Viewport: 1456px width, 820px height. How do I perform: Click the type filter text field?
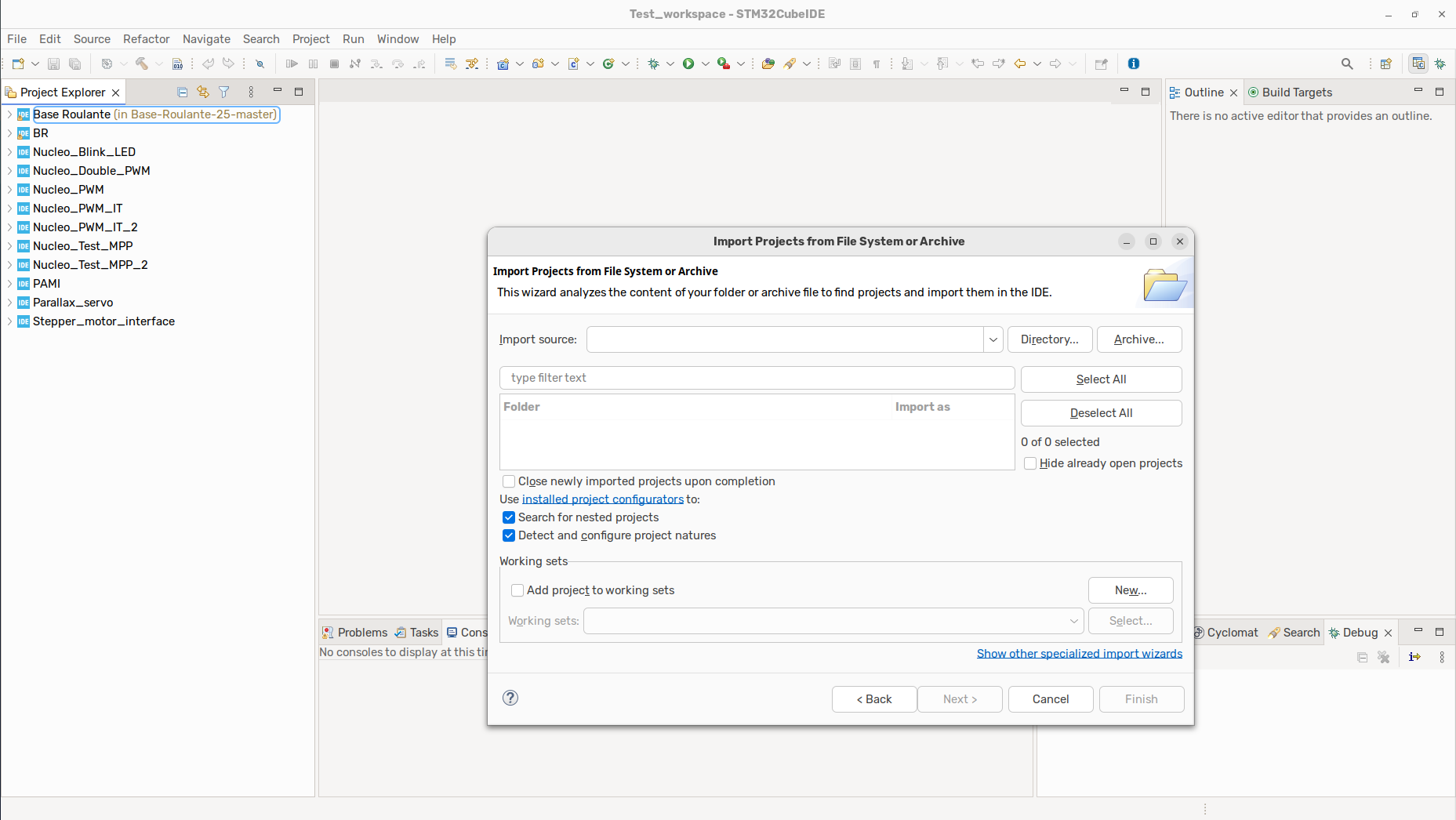pos(757,378)
